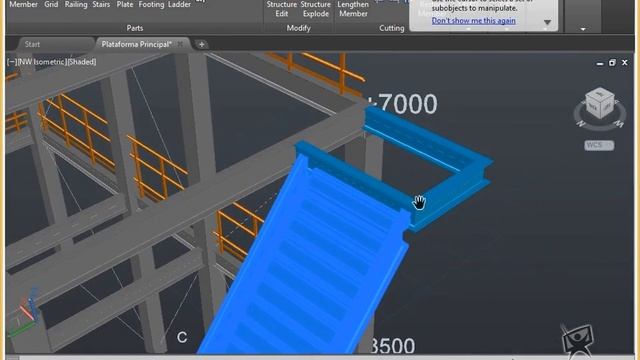Run the Structure Explode command
Image resolution: width=640 pixels, height=360 pixels.
(316, 9)
